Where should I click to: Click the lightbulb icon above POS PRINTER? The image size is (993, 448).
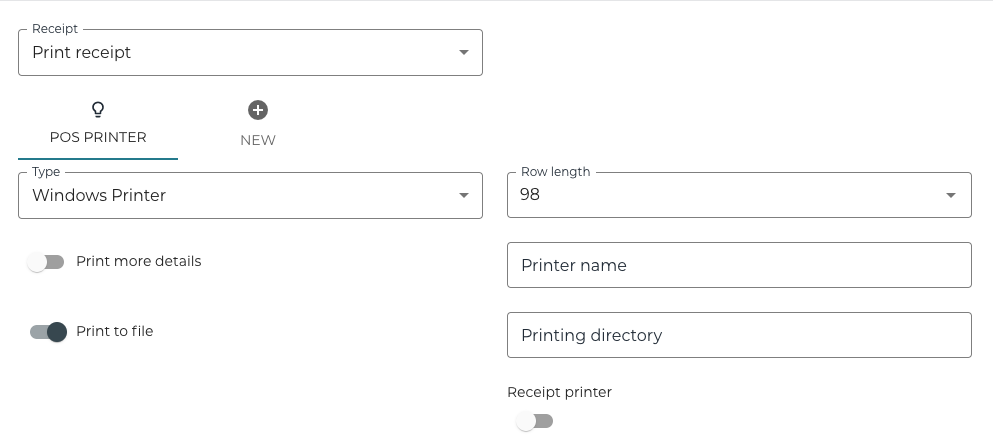pyautogui.click(x=98, y=110)
